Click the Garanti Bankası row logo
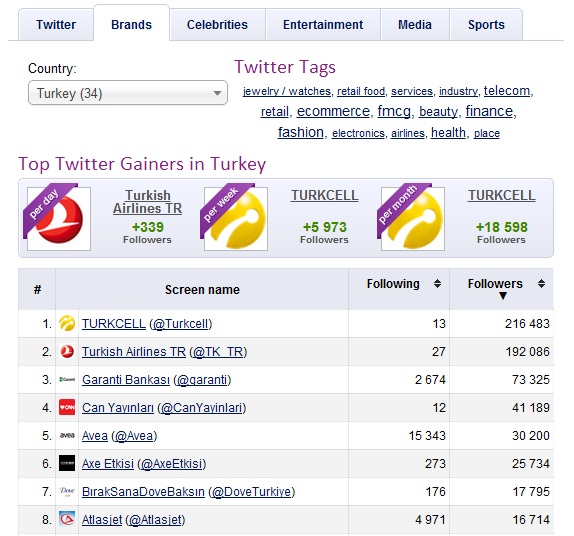574x536 pixels. tap(67, 380)
